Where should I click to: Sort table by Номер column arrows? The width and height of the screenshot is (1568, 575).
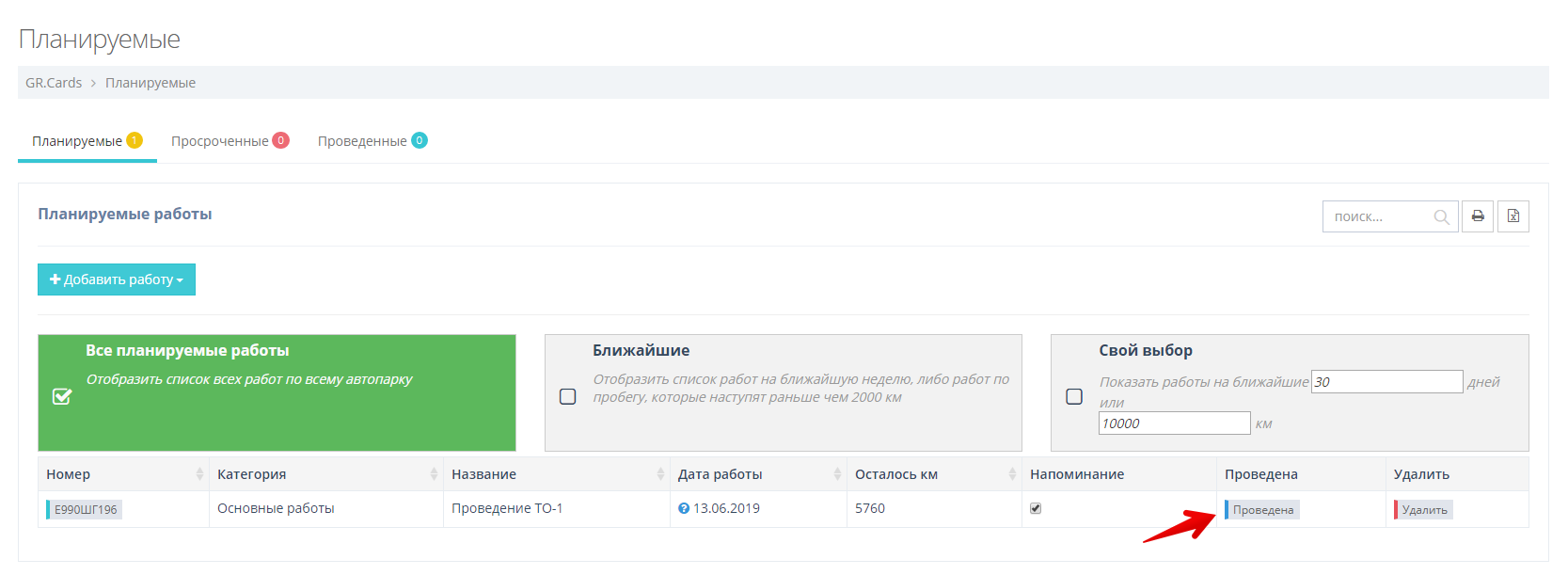199,474
